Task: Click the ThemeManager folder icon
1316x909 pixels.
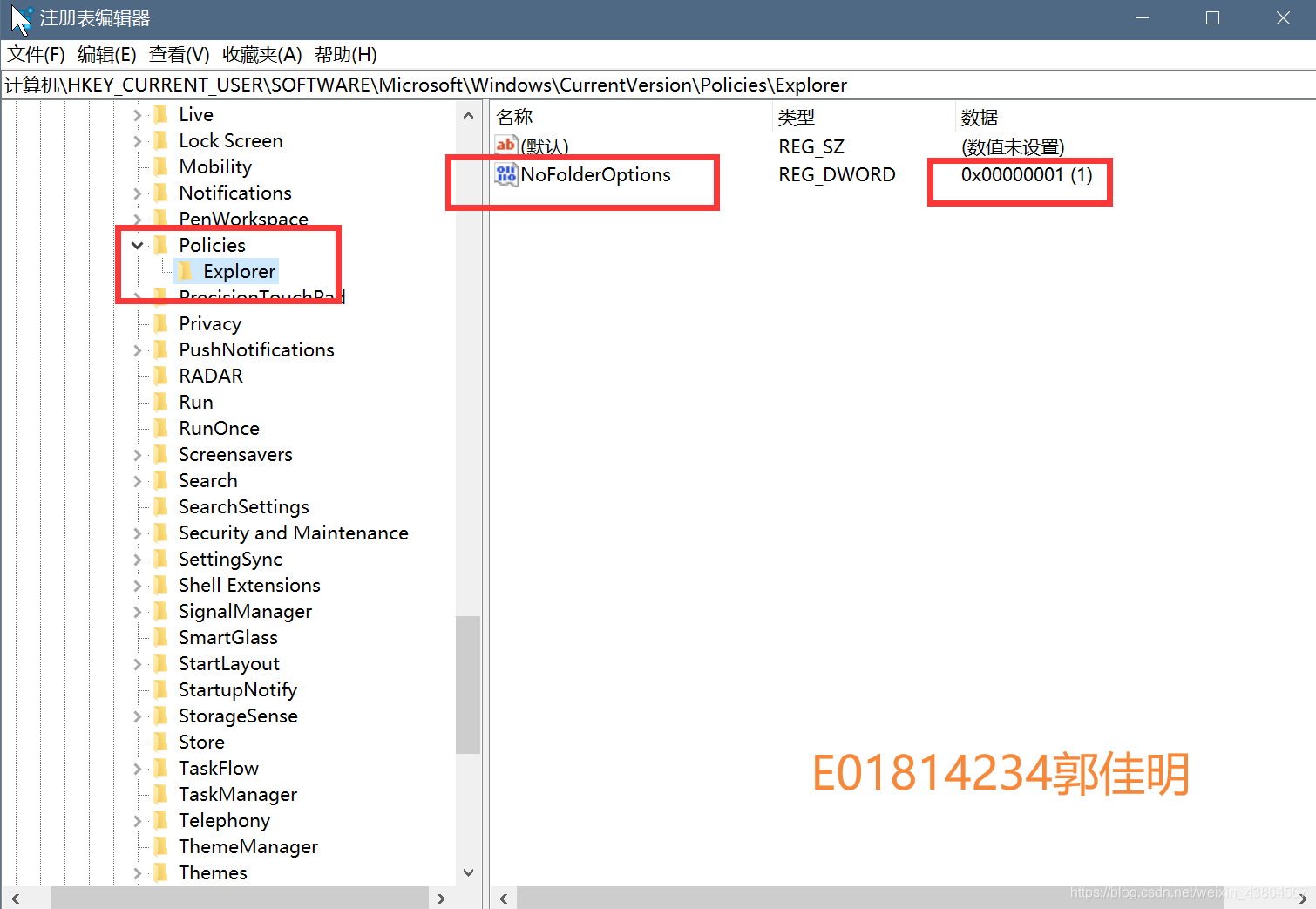Action: click(x=160, y=846)
